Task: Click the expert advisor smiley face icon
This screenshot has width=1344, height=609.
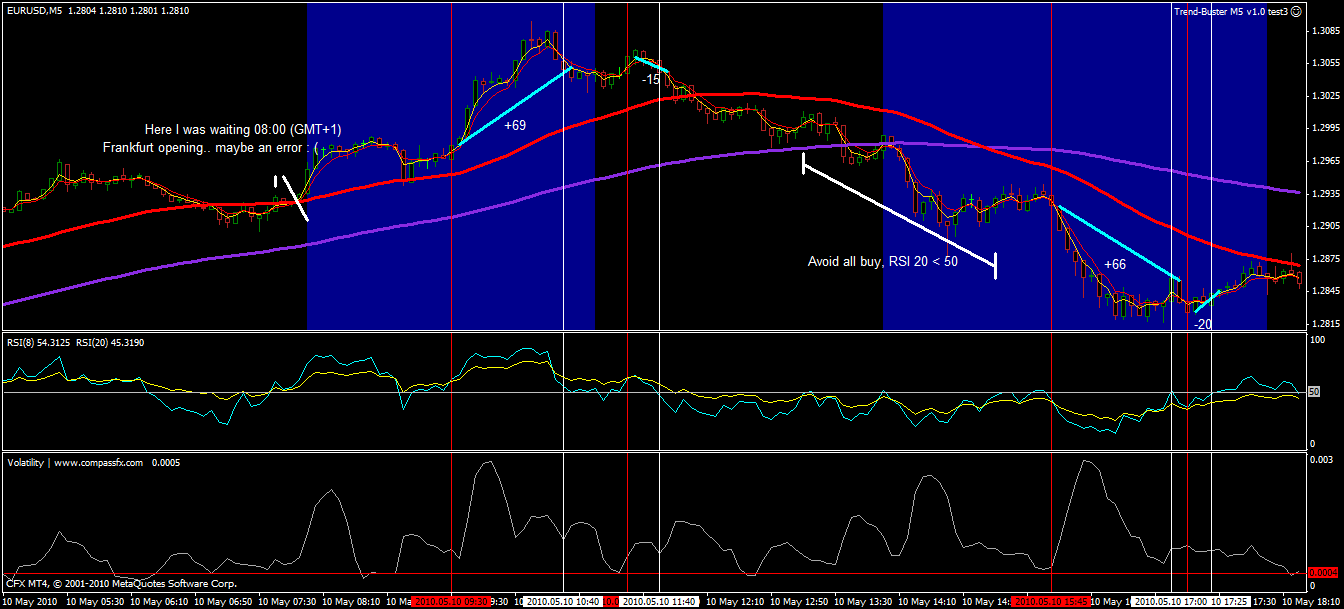Action: 1296,11
